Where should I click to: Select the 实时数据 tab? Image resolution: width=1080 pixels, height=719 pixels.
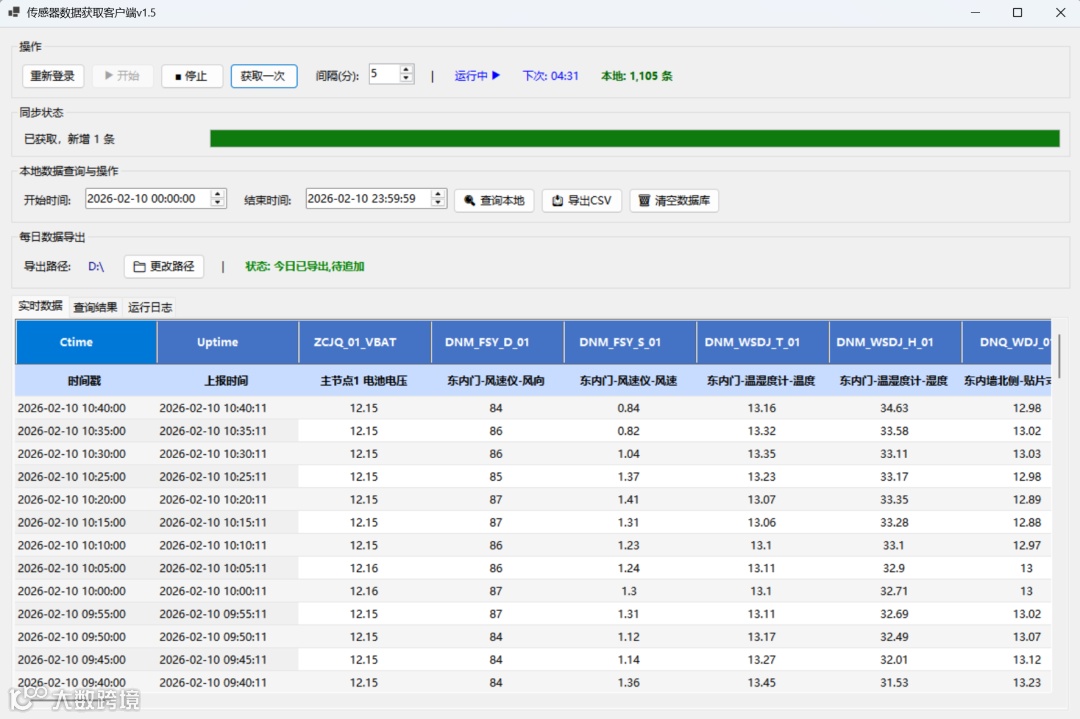point(40,306)
